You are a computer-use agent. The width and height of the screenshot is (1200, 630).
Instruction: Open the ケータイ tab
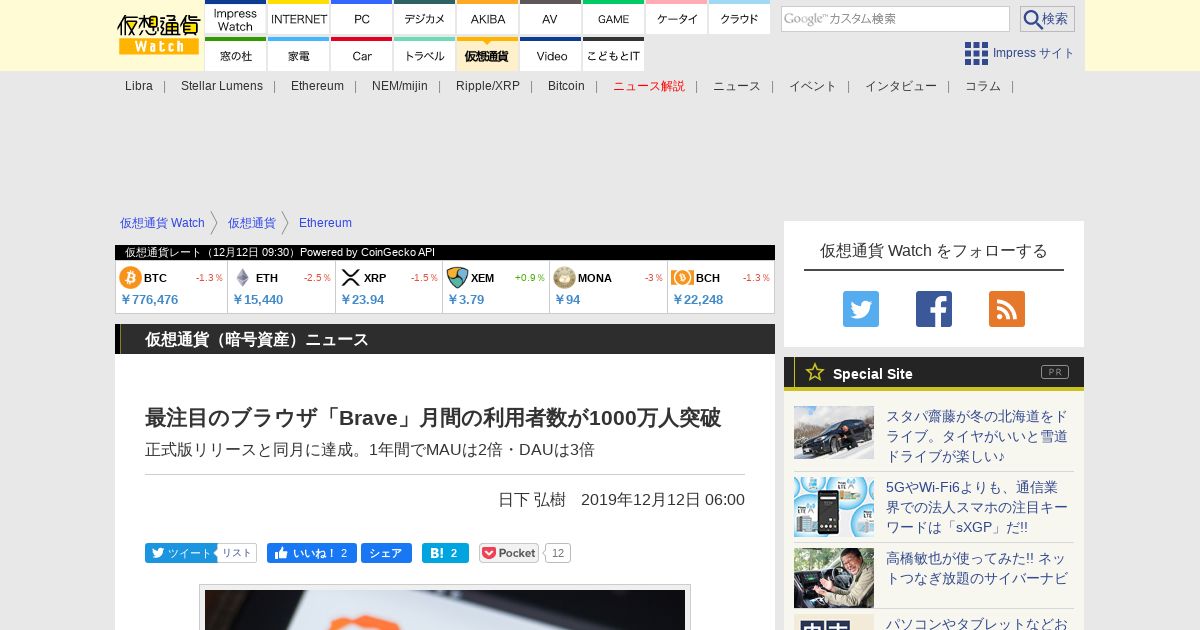677,19
